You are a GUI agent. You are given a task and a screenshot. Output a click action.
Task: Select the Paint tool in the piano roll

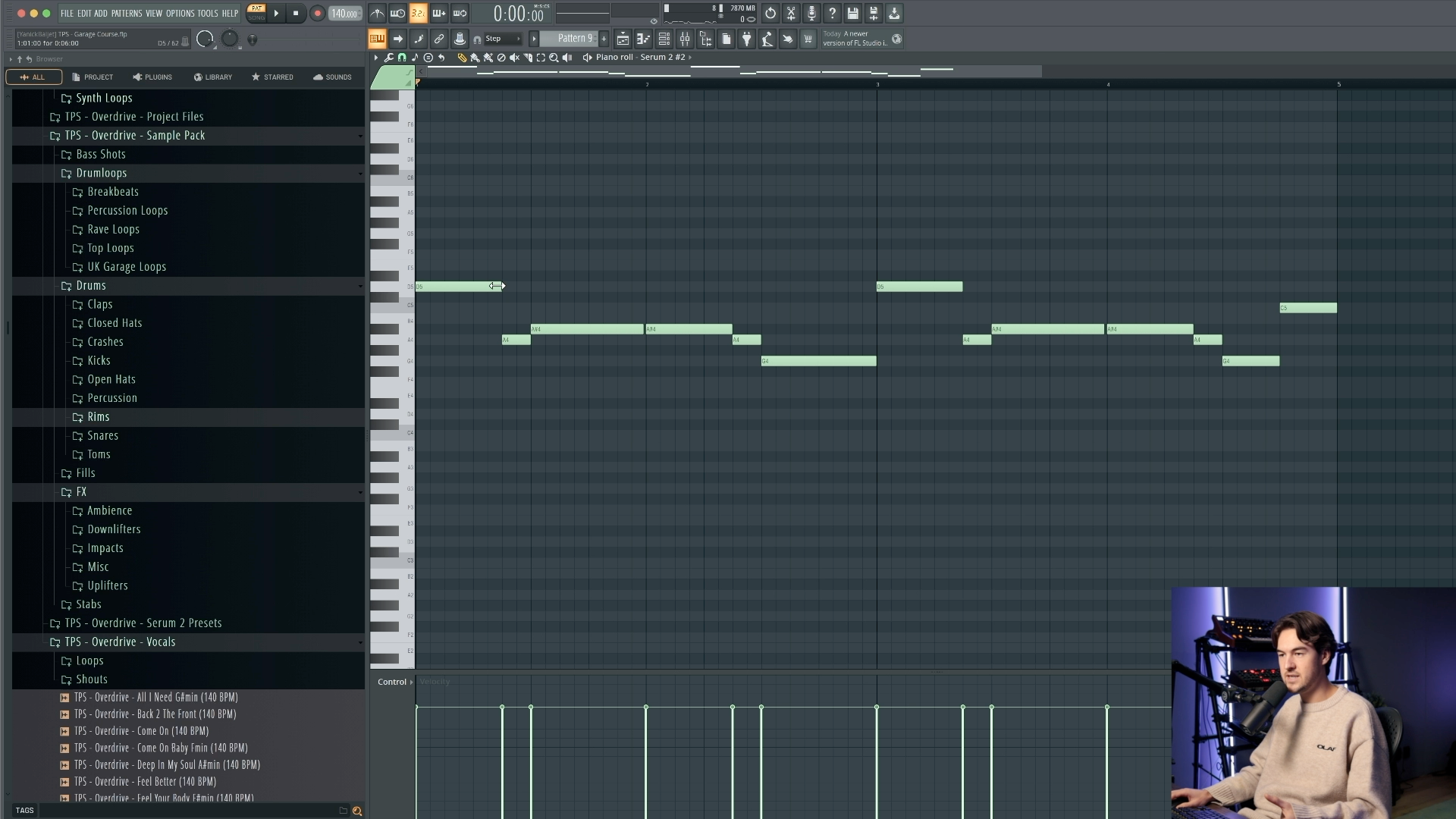click(x=476, y=57)
